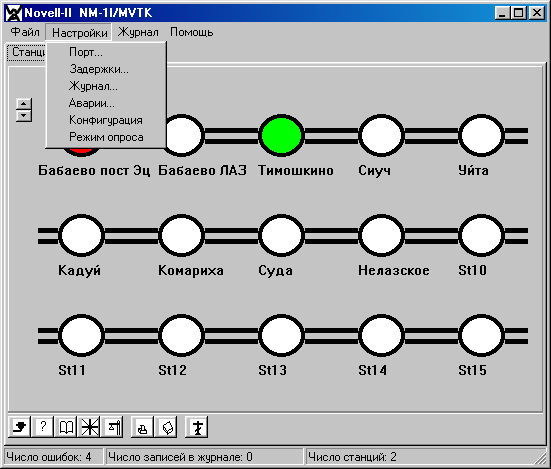Select the green Тимошкино station circle
This screenshot has width=551, height=469.
(x=281, y=135)
